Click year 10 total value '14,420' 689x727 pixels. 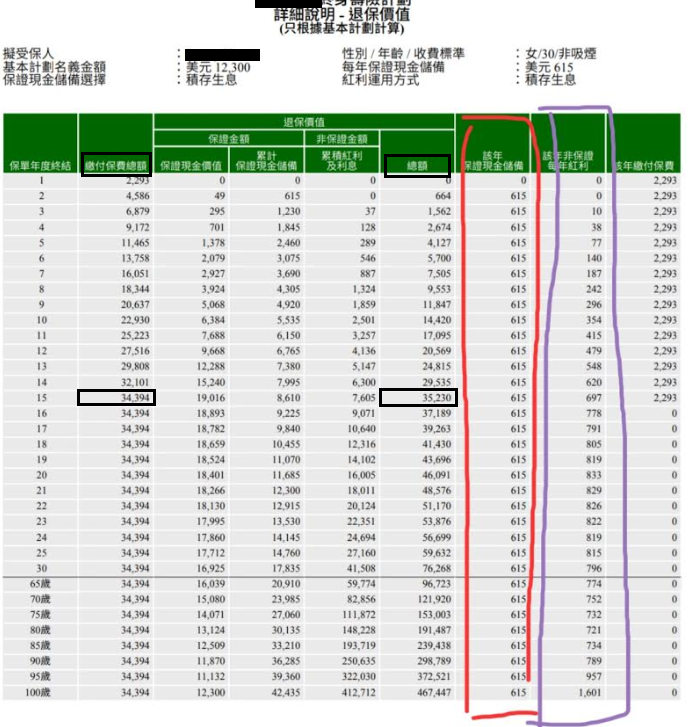click(436, 320)
